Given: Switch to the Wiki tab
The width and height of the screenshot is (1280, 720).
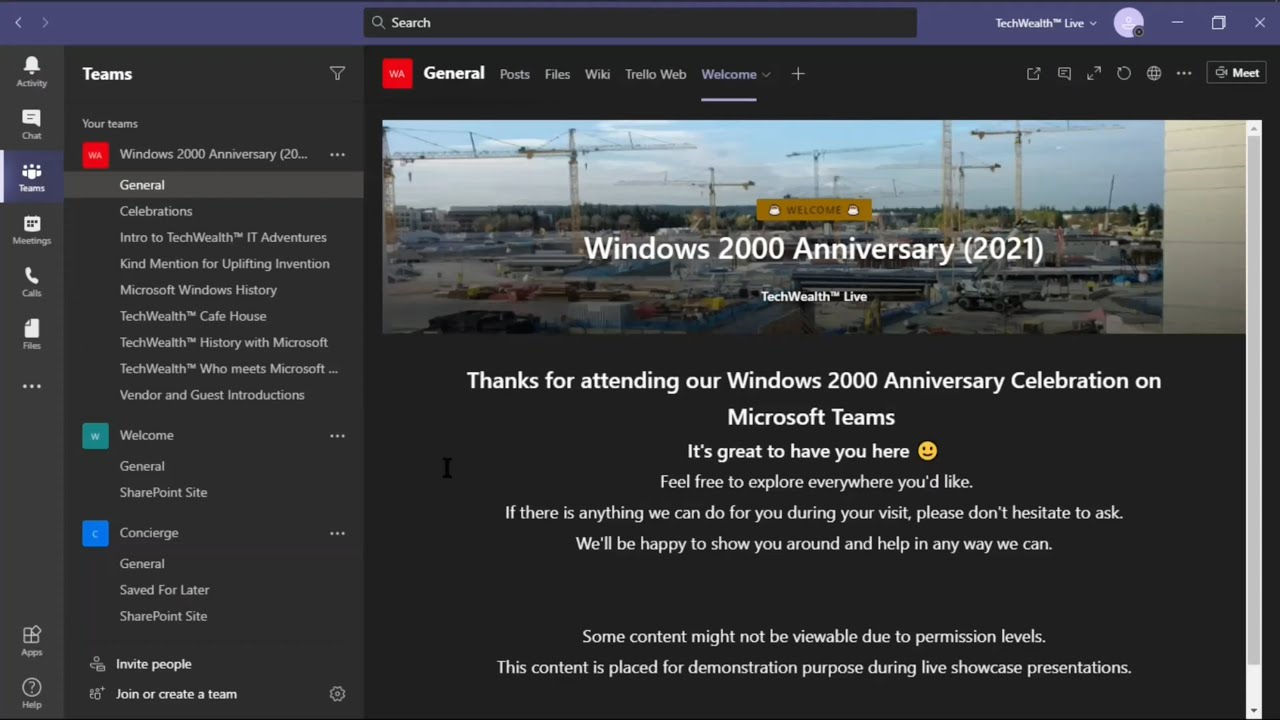Looking at the screenshot, I should (597, 74).
